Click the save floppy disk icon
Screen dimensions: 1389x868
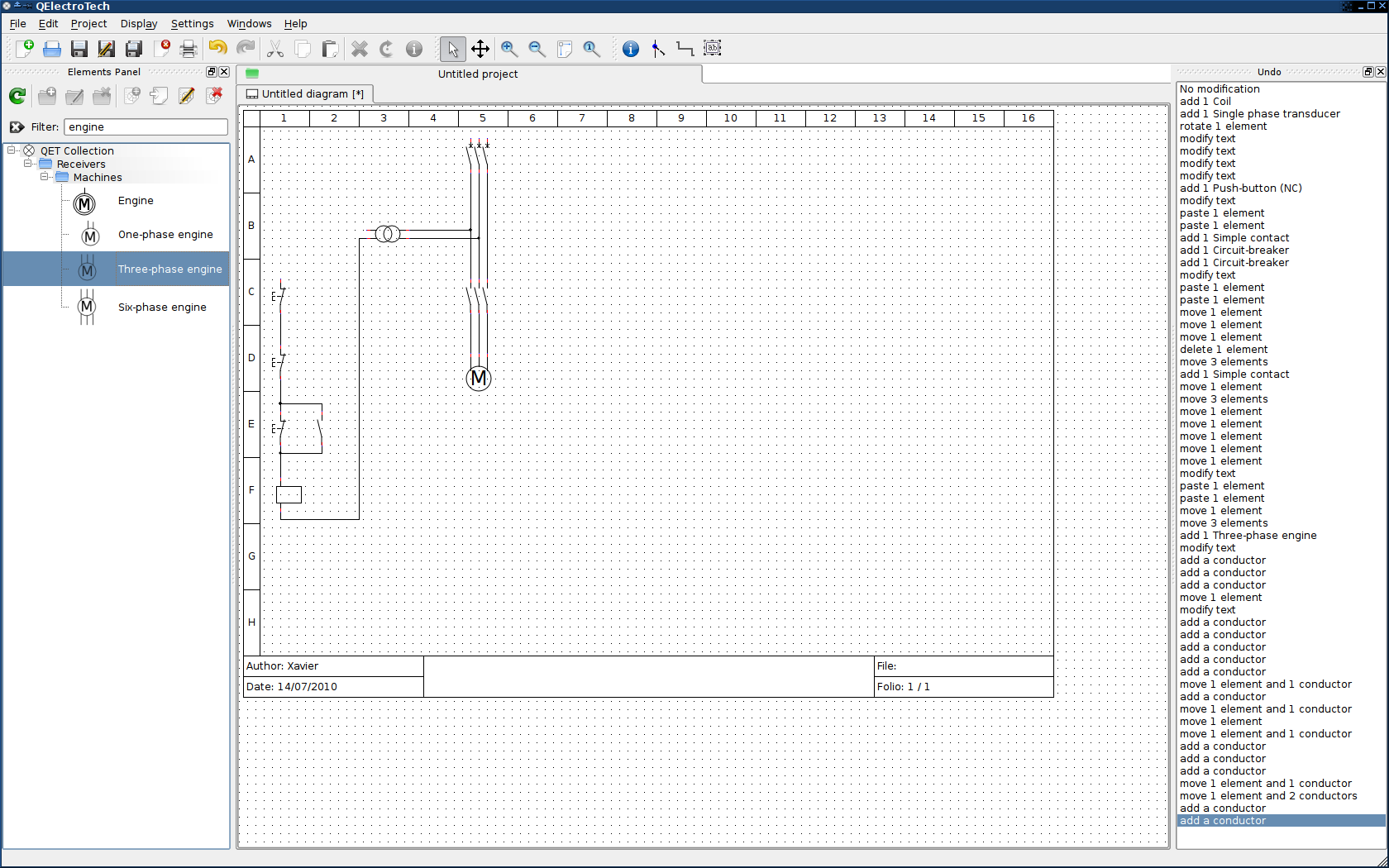point(79,49)
